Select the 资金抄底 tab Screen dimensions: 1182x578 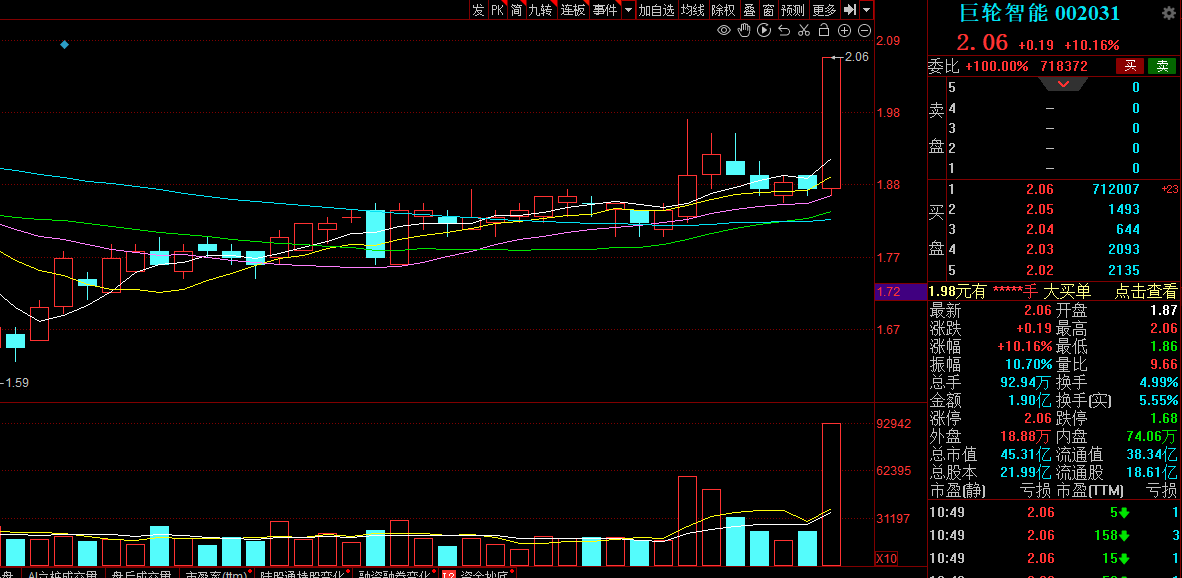pos(482,573)
